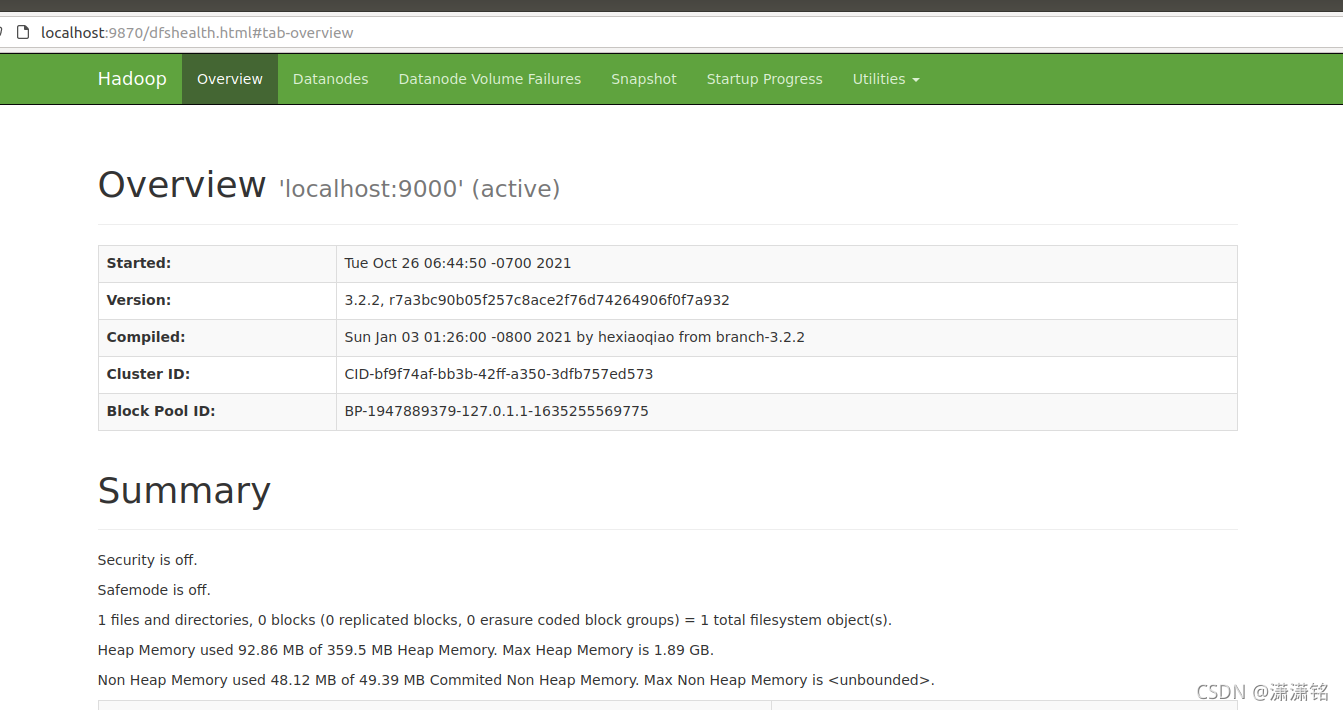This screenshot has height=710, width=1343.
Task: Click the '1 files and directories' summary line
Action: pyautogui.click(x=495, y=620)
